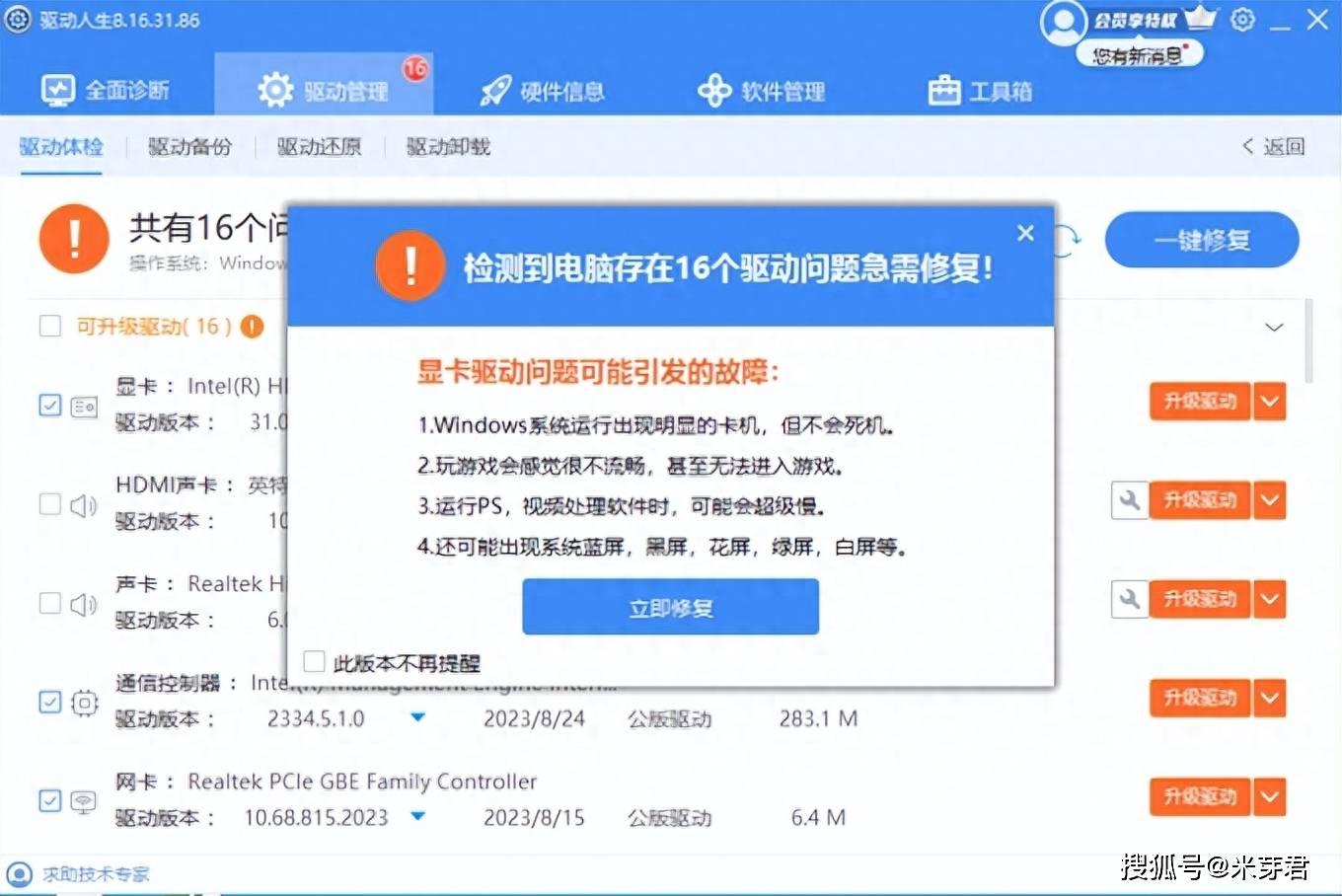
Task: Click 升级驱动 for 通信控制器 row
Action: 1200,698
